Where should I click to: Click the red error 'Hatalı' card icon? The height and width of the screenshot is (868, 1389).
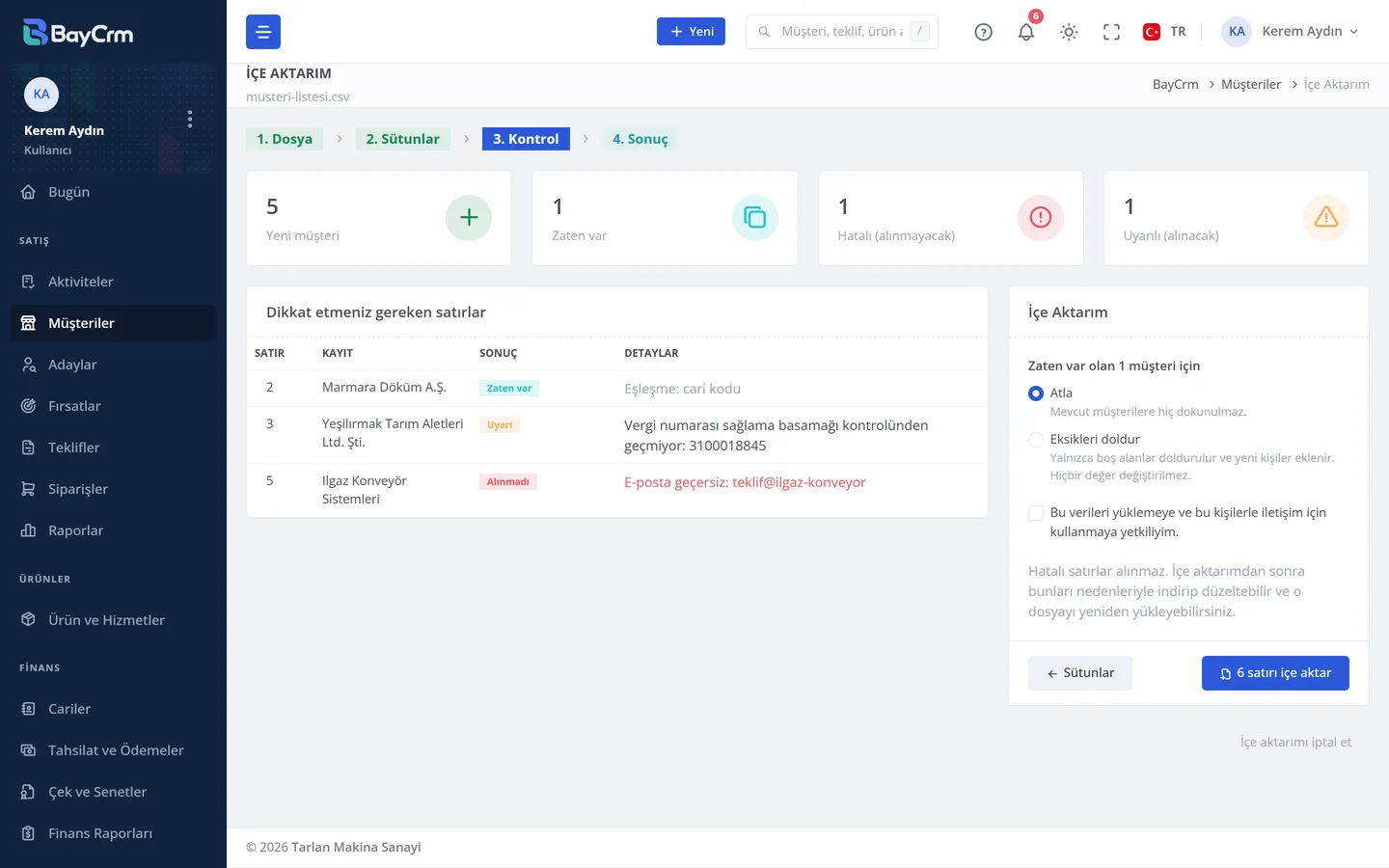coord(1041,218)
